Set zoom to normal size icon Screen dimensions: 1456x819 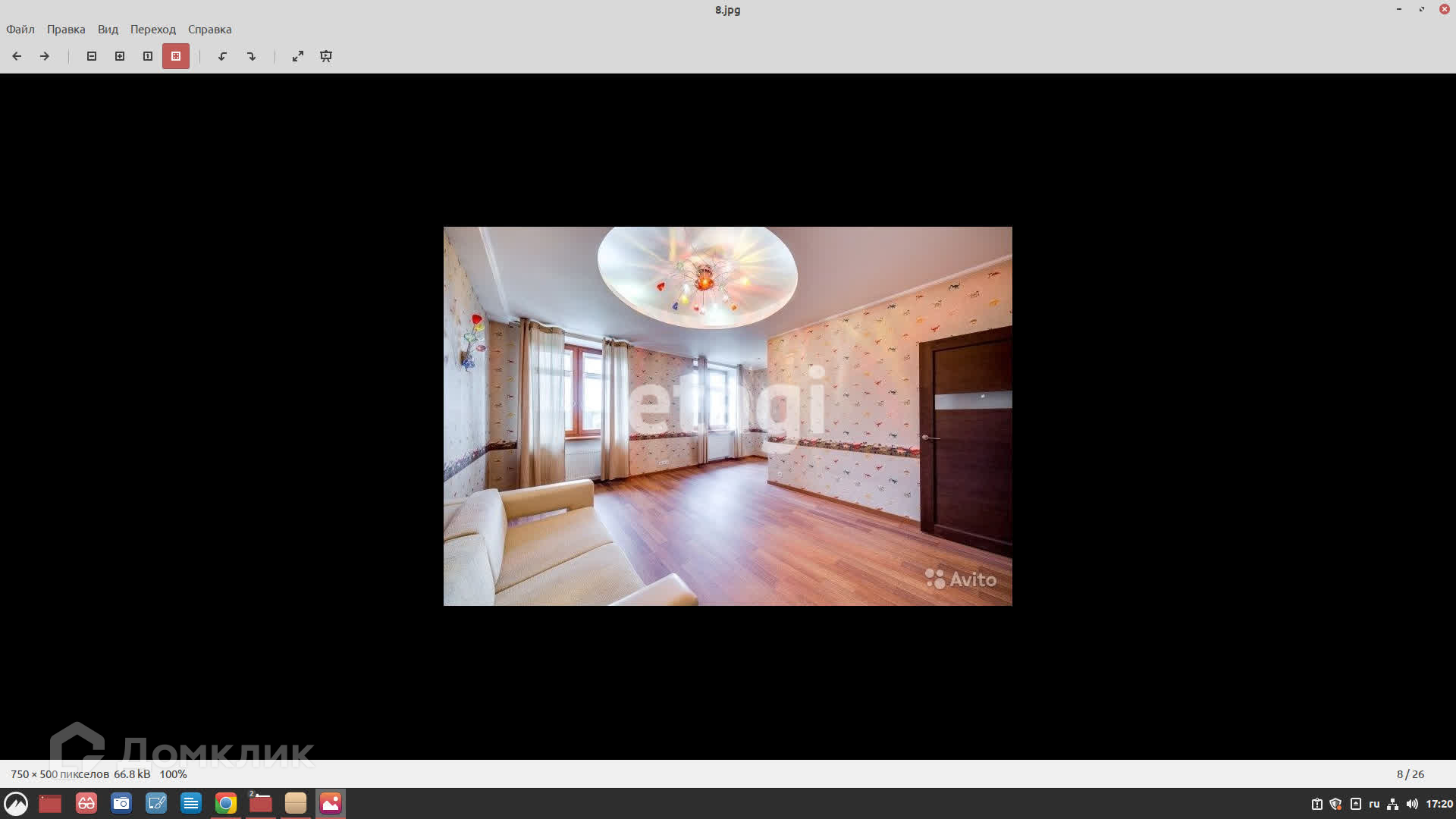point(148,56)
